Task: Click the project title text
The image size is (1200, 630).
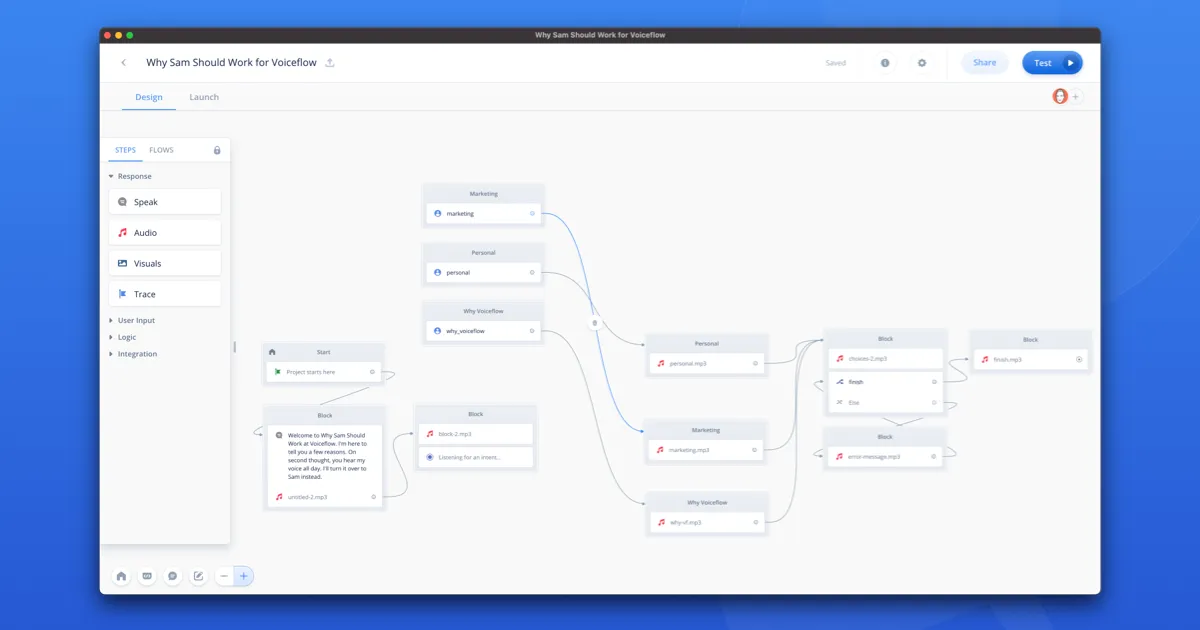Action: point(231,63)
